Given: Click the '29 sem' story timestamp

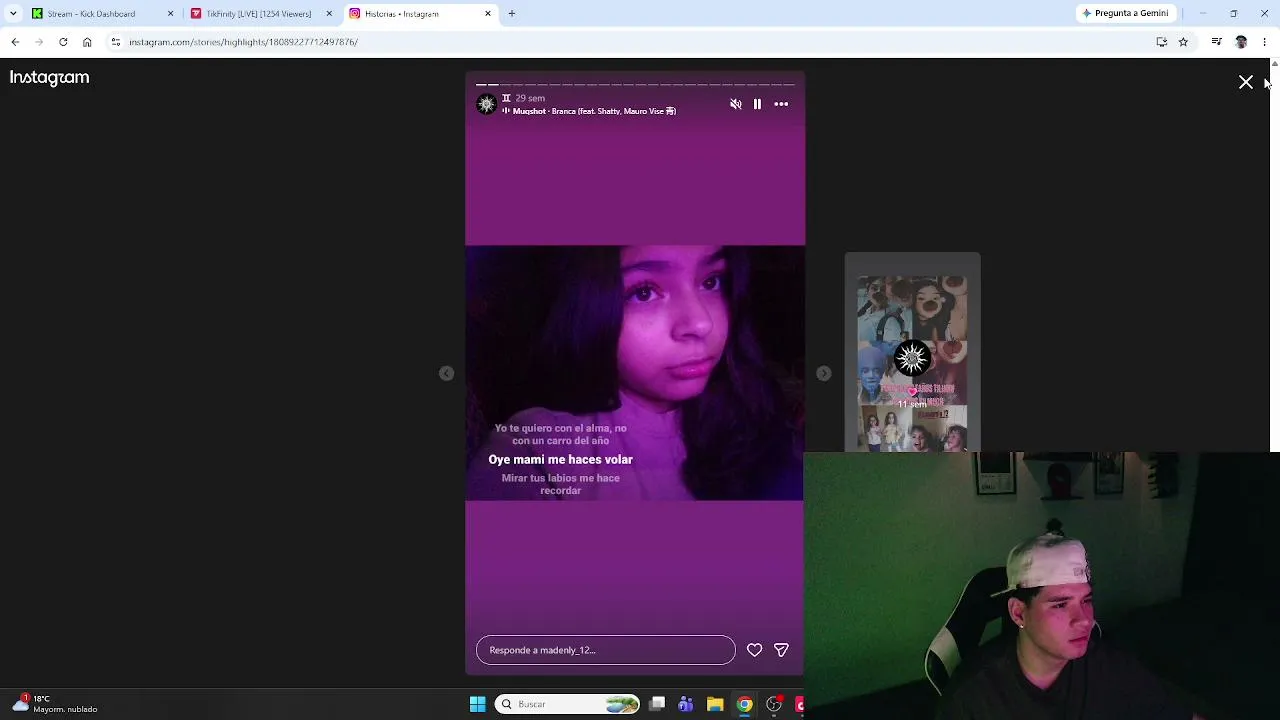Looking at the screenshot, I should click(530, 98).
